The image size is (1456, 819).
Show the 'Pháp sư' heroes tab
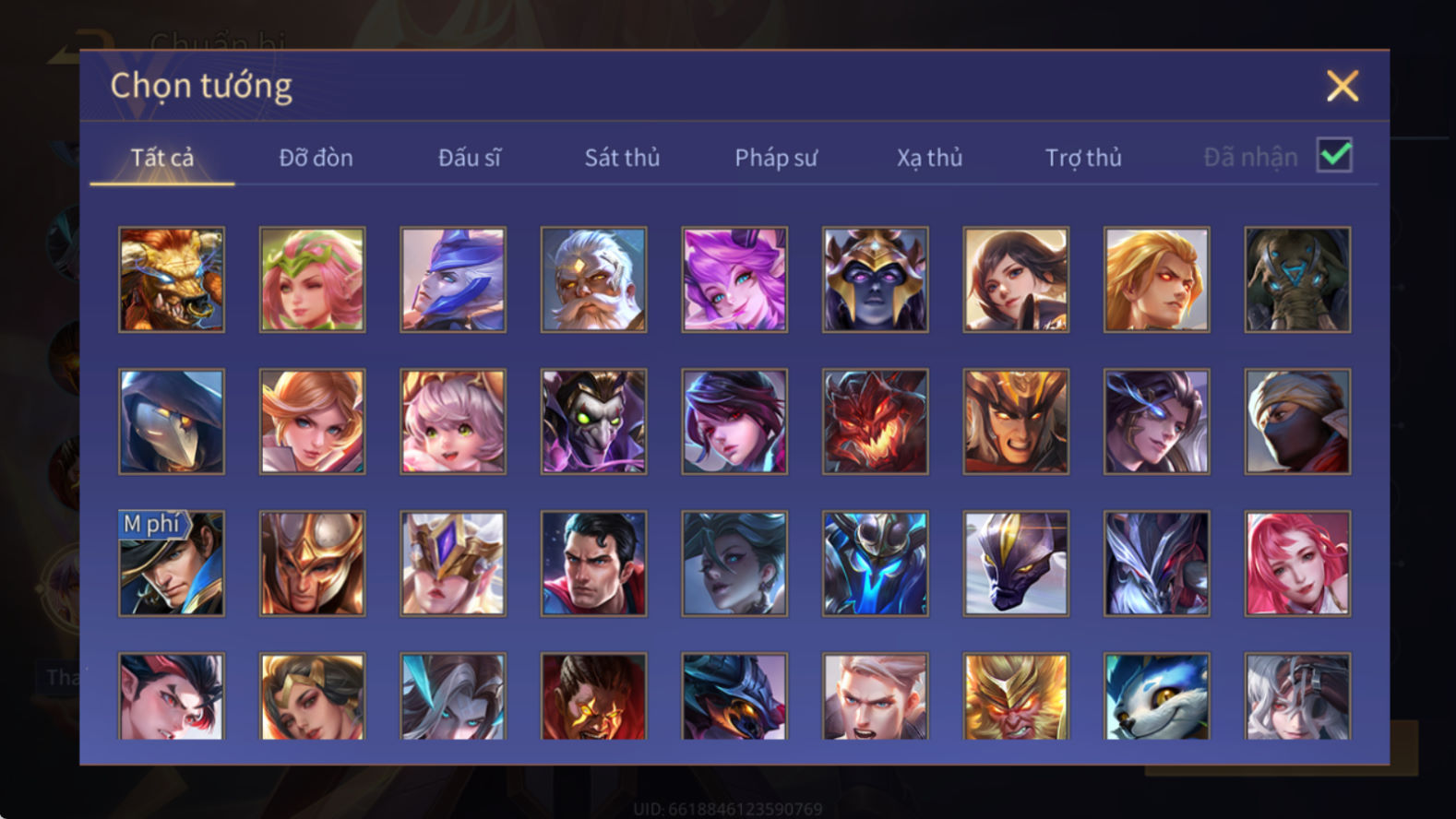coord(776,158)
